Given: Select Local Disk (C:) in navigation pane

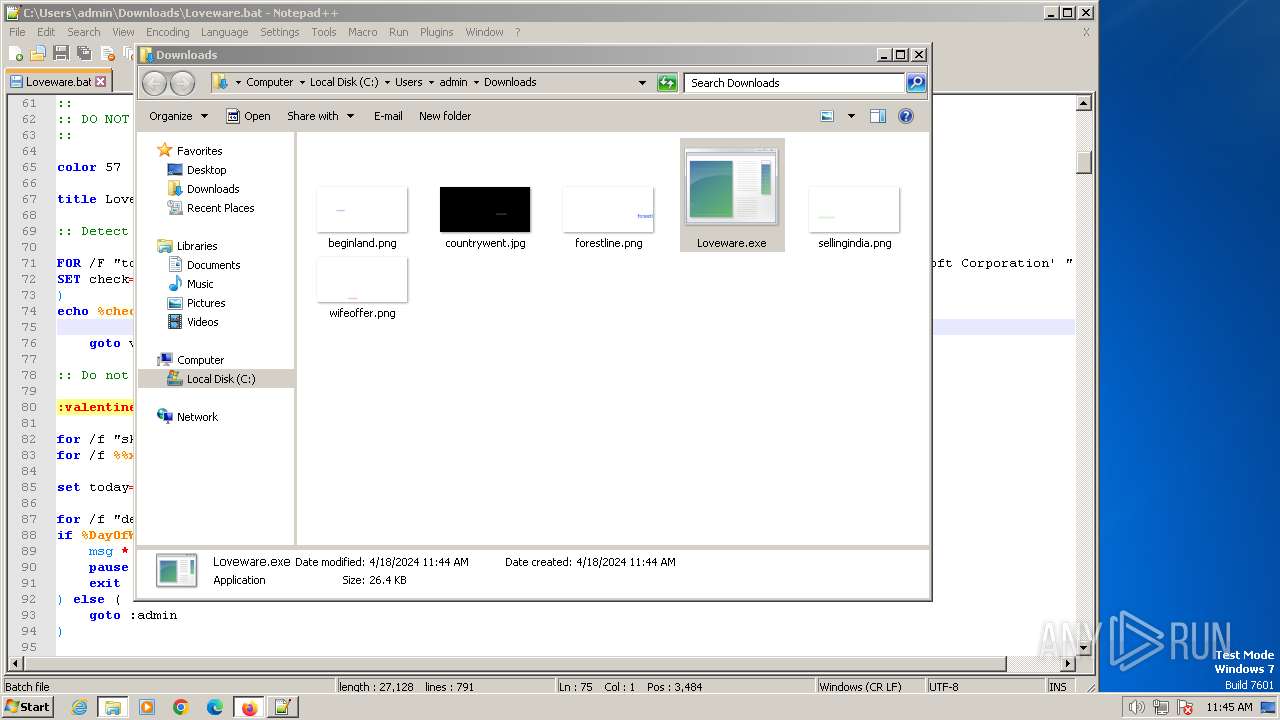Looking at the screenshot, I should (x=216, y=379).
